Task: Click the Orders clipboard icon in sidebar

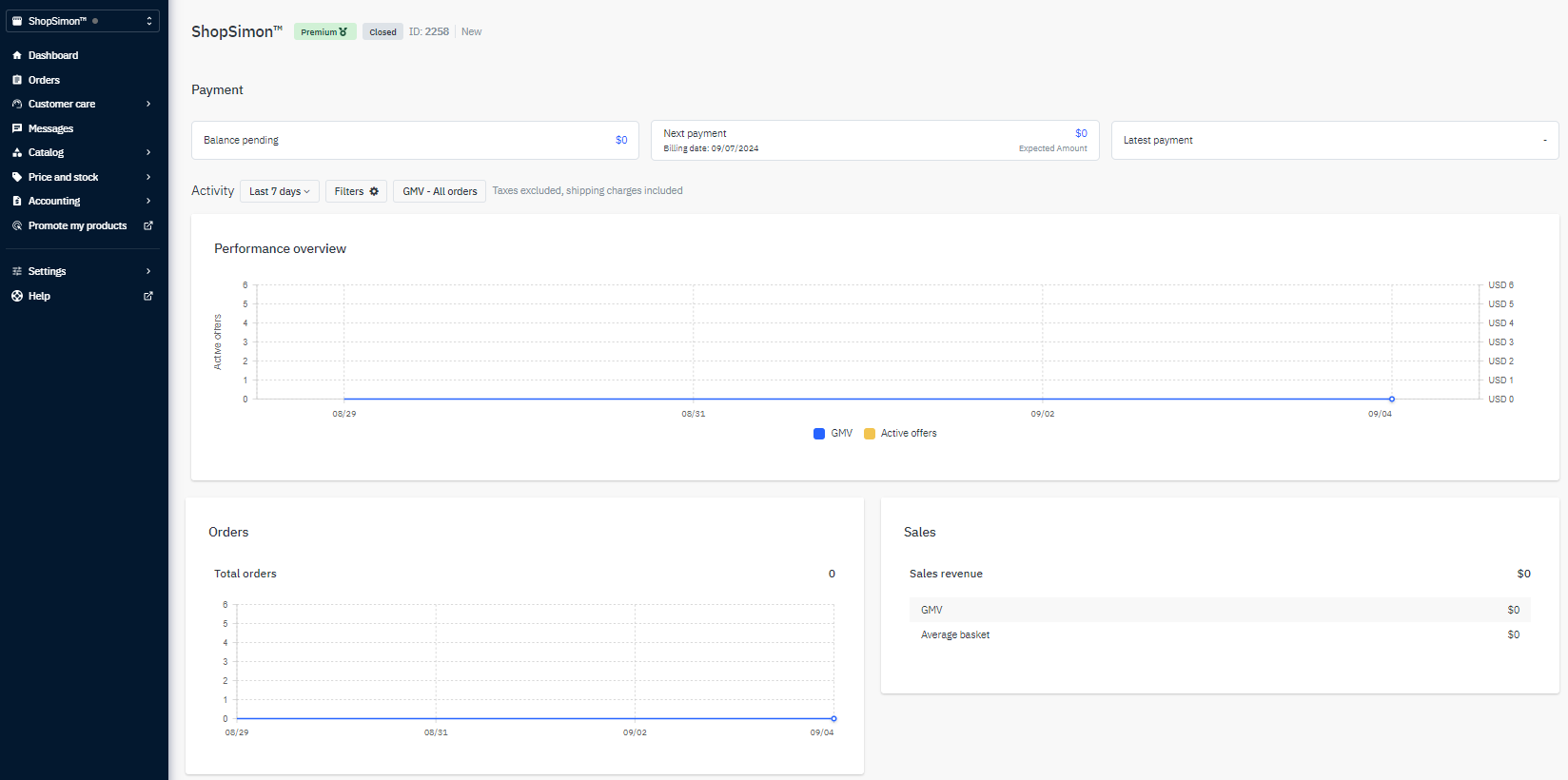Action: pos(17,80)
